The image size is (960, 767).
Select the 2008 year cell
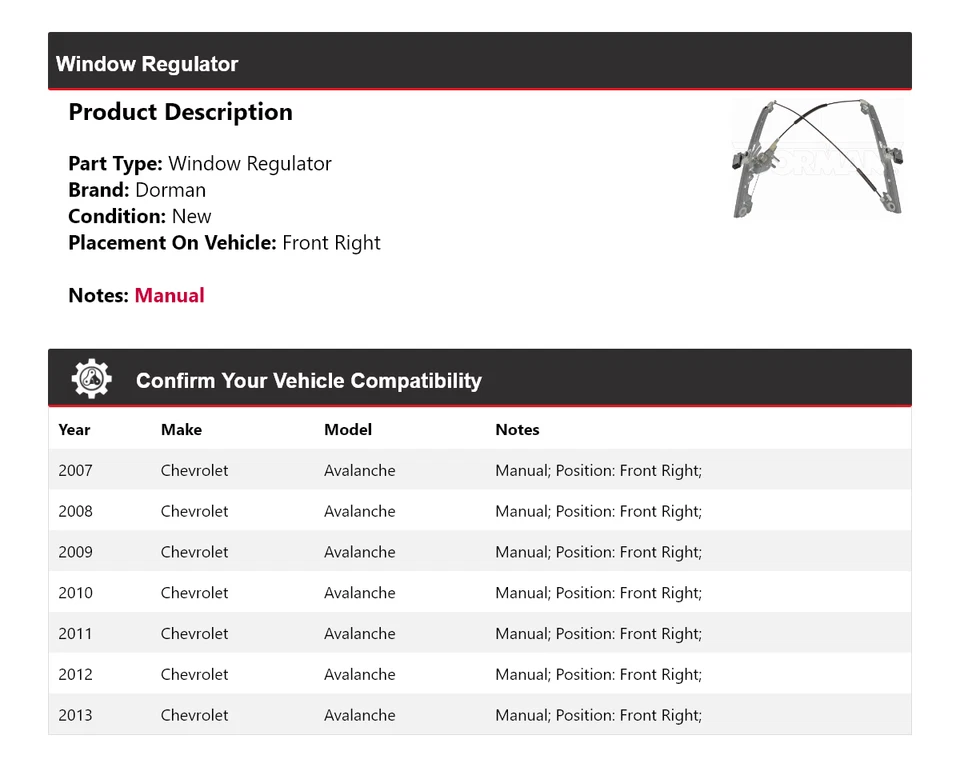coord(75,512)
